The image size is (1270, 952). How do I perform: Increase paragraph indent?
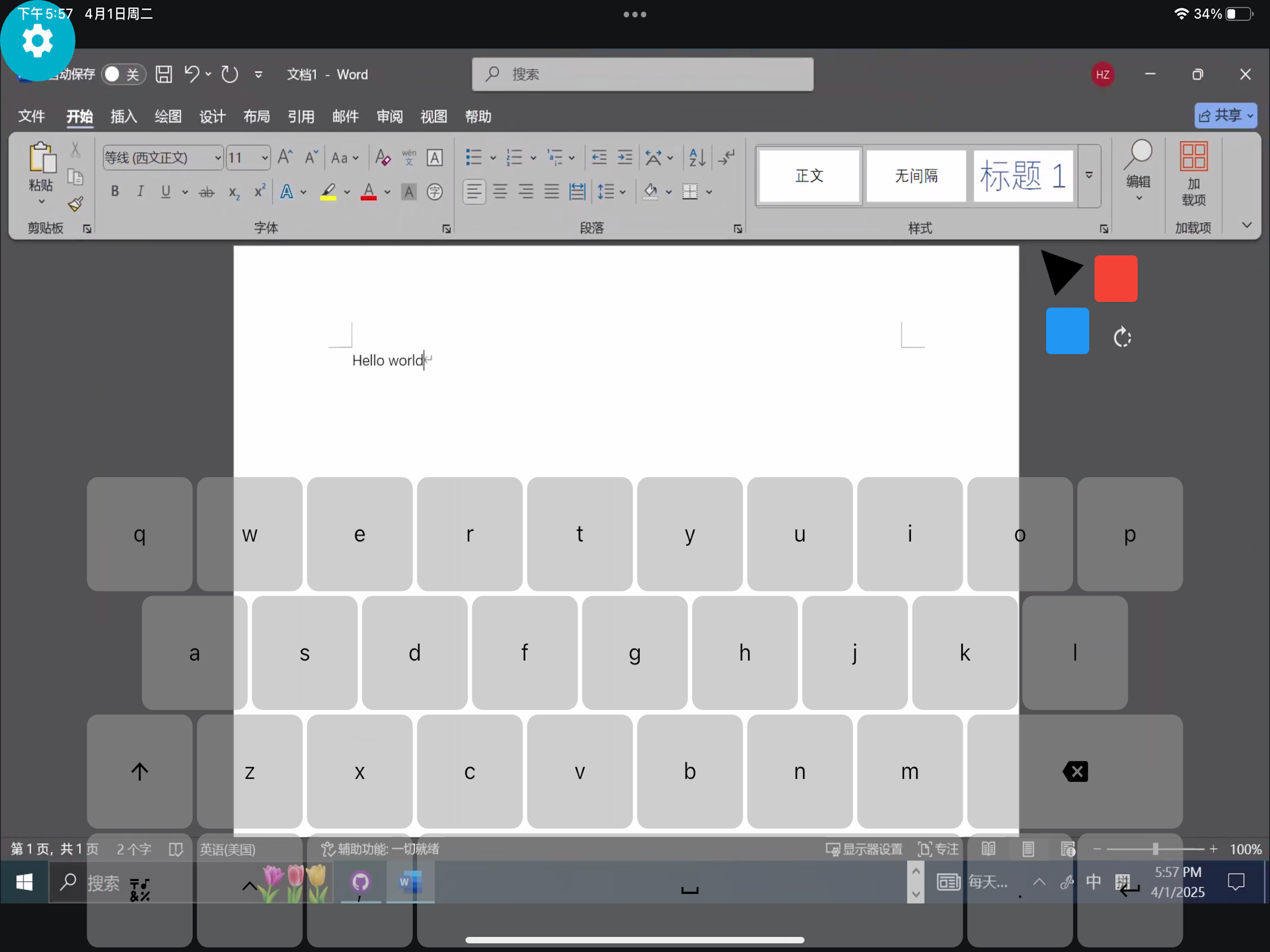[x=625, y=157]
